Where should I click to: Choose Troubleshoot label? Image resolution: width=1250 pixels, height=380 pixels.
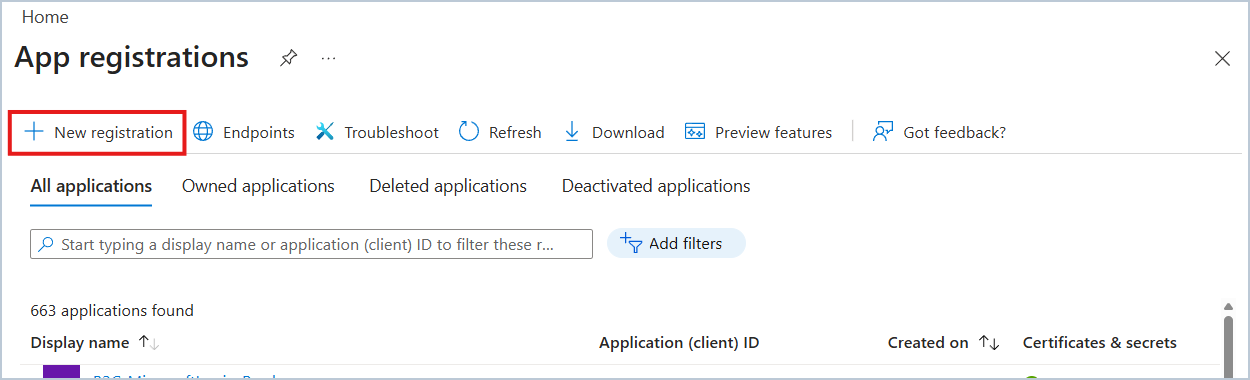392,132
